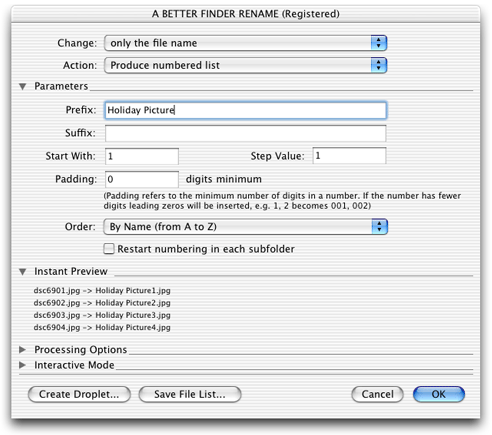
Task: Open the Change popup menu
Action: 245,43
